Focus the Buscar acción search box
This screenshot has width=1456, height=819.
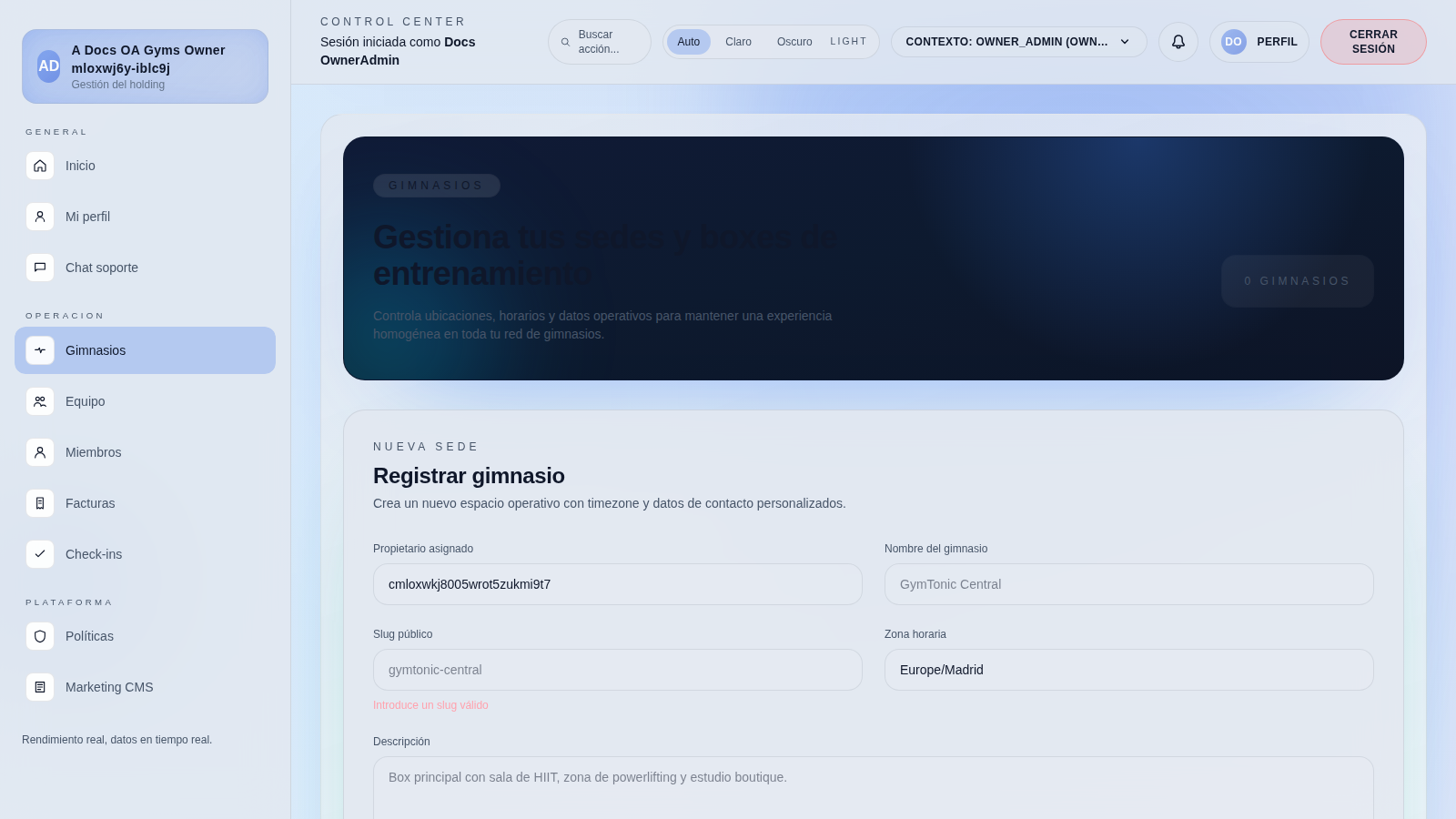point(601,42)
